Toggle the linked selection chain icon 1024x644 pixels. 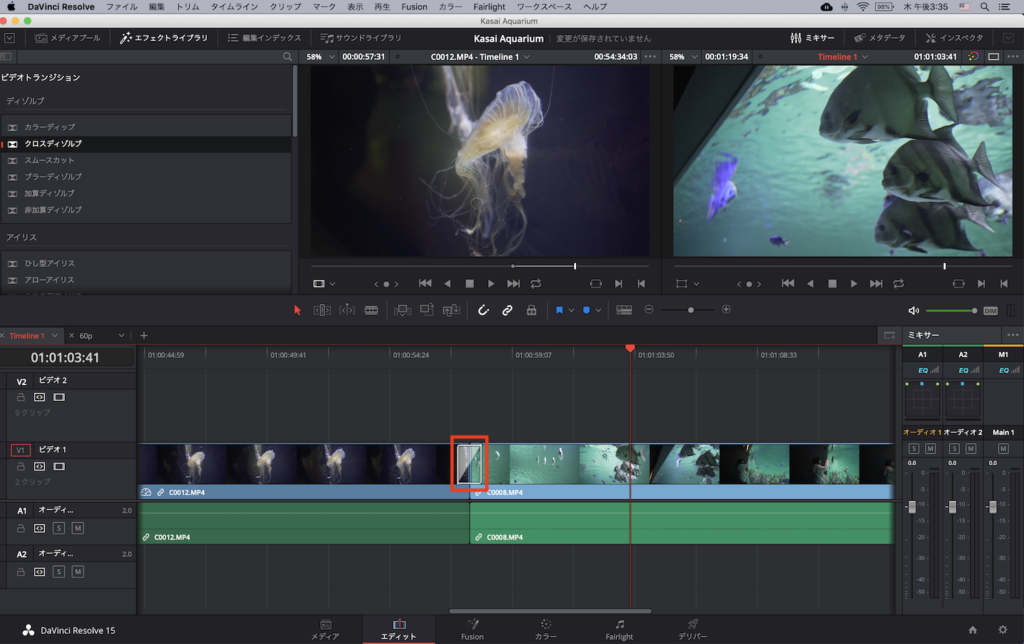click(x=507, y=310)
